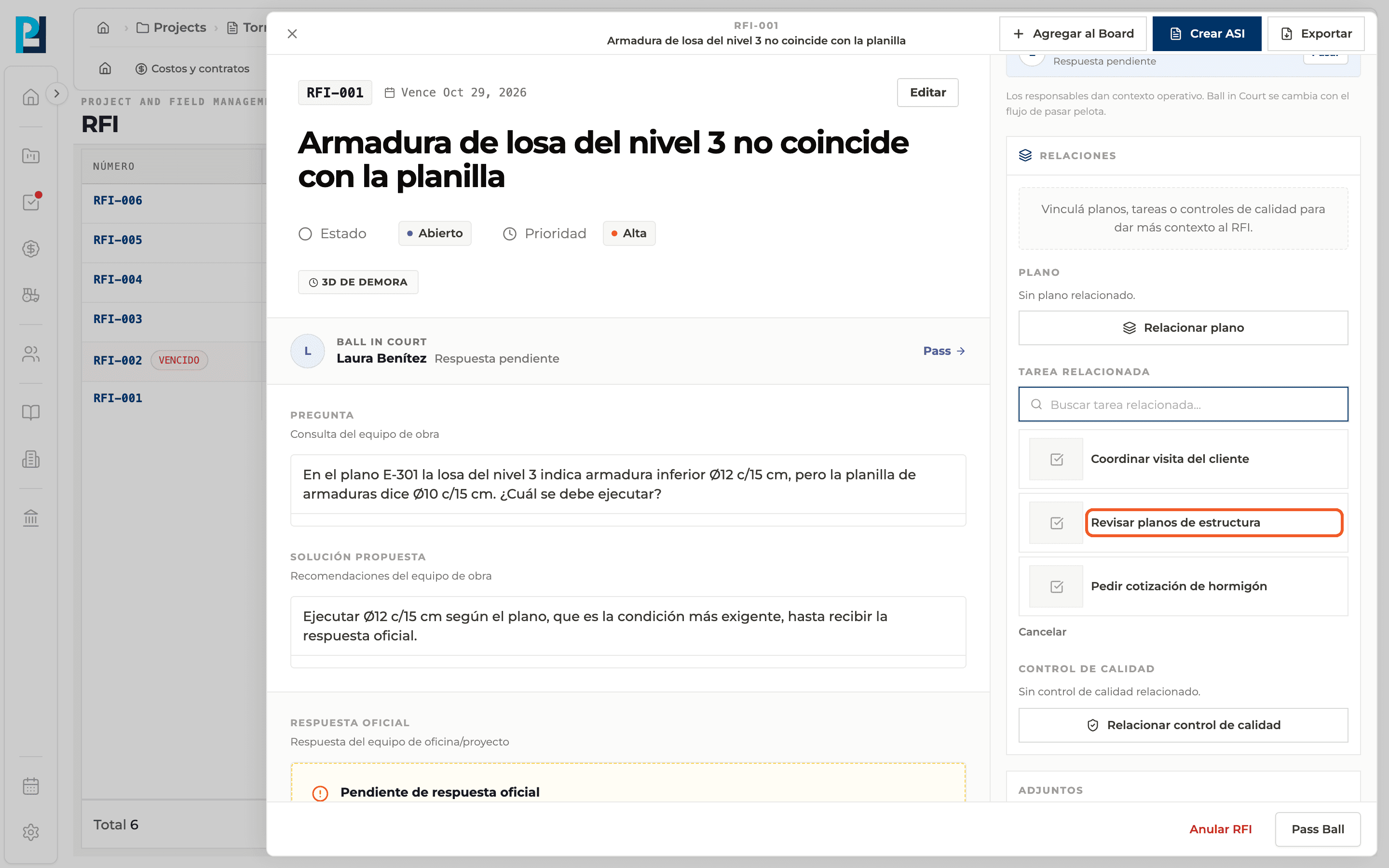Expand the sidebar with the chevron button
The height and width of the screenshot is (868, 1389).
[56, 94]
